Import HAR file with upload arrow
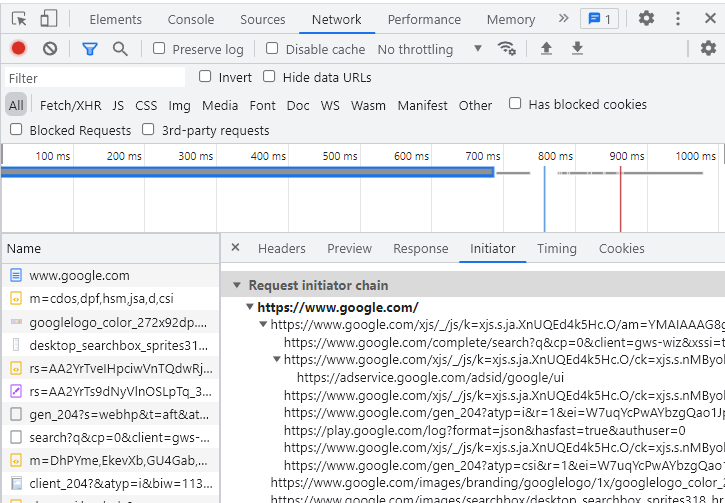This screenshot has width=725, height=503. (x=546, y=48)
